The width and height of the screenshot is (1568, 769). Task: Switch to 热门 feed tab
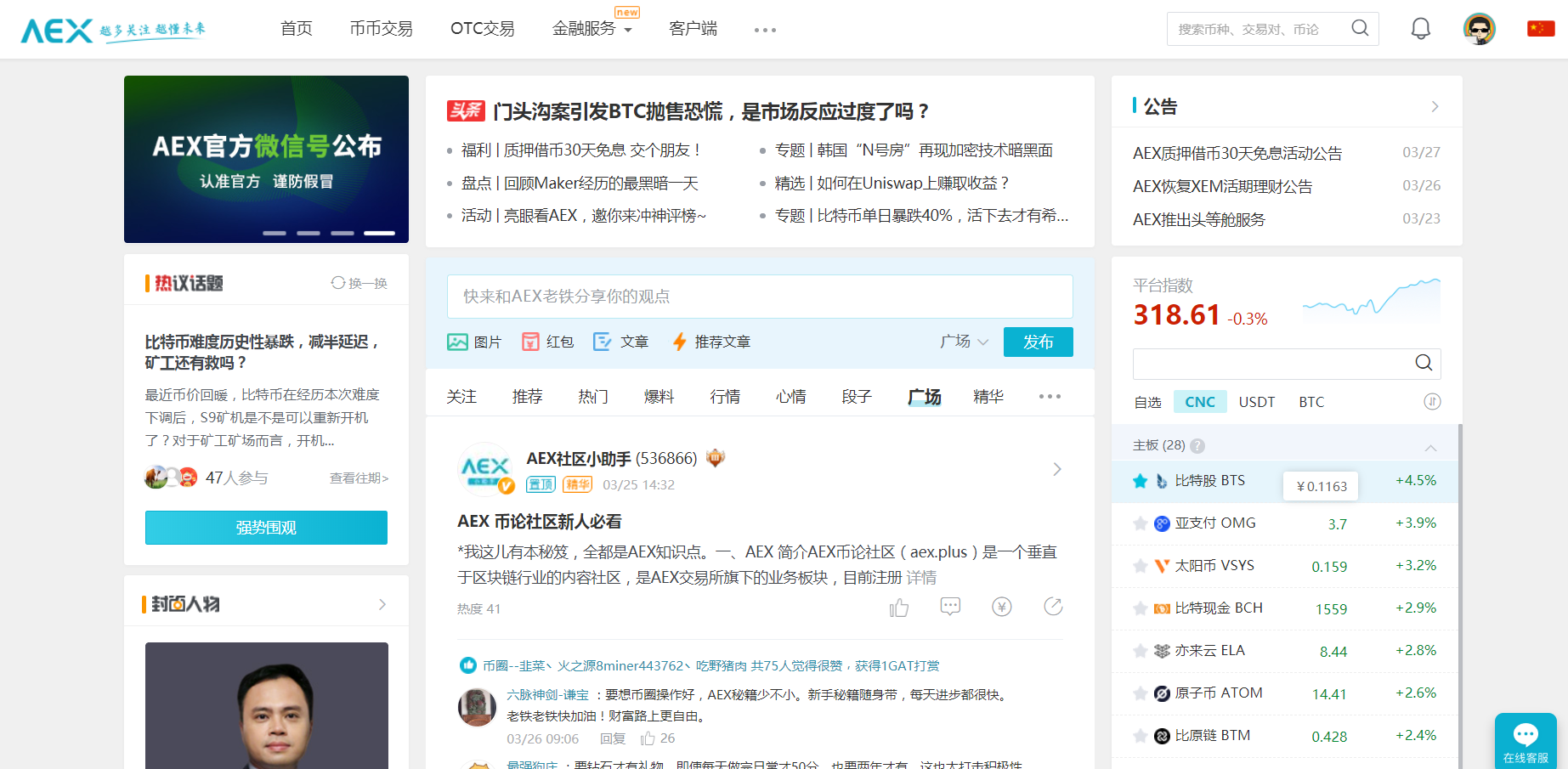593,397
